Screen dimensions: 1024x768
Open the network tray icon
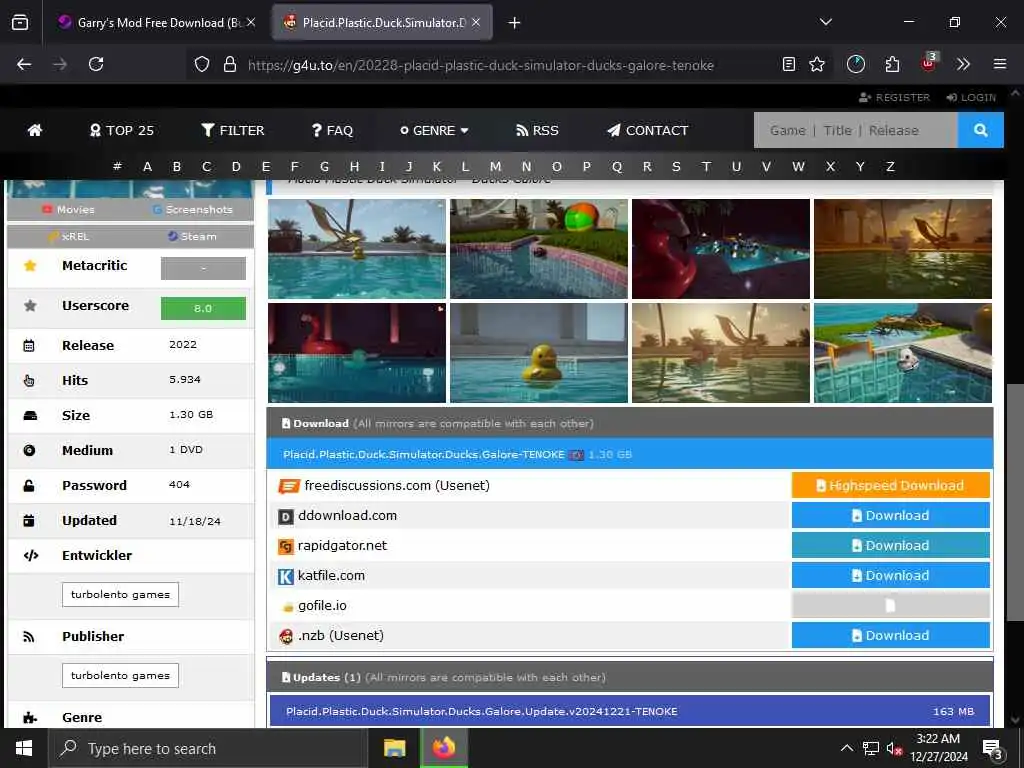tap(871, 748)
